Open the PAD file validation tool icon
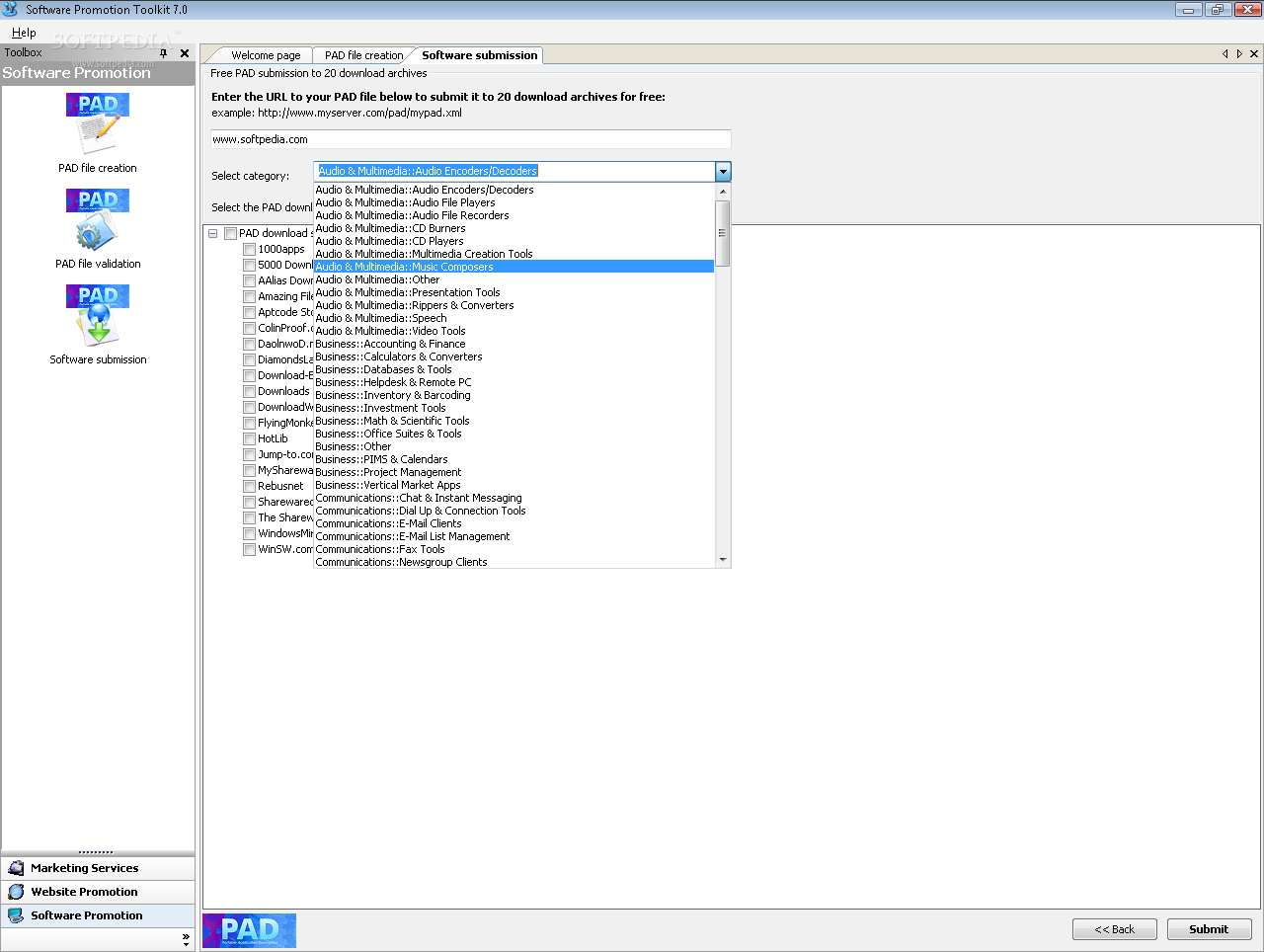This screenshot has height=952, width=1264. tap(98, 219)
